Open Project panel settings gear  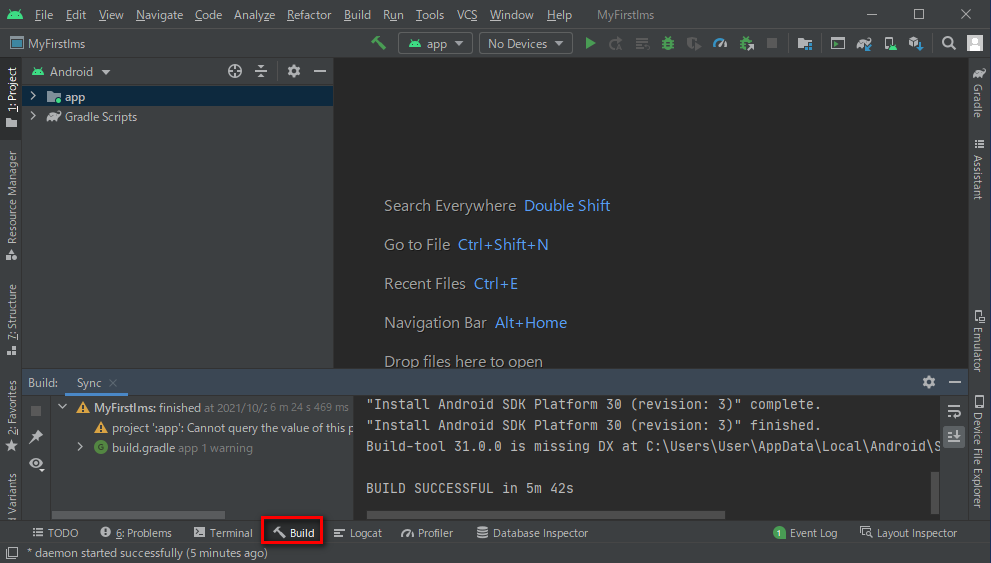click(294, 71)
